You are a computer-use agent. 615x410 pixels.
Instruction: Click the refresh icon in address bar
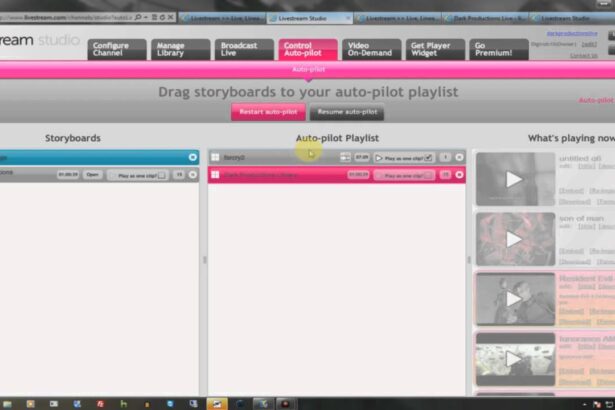(162, 18)
